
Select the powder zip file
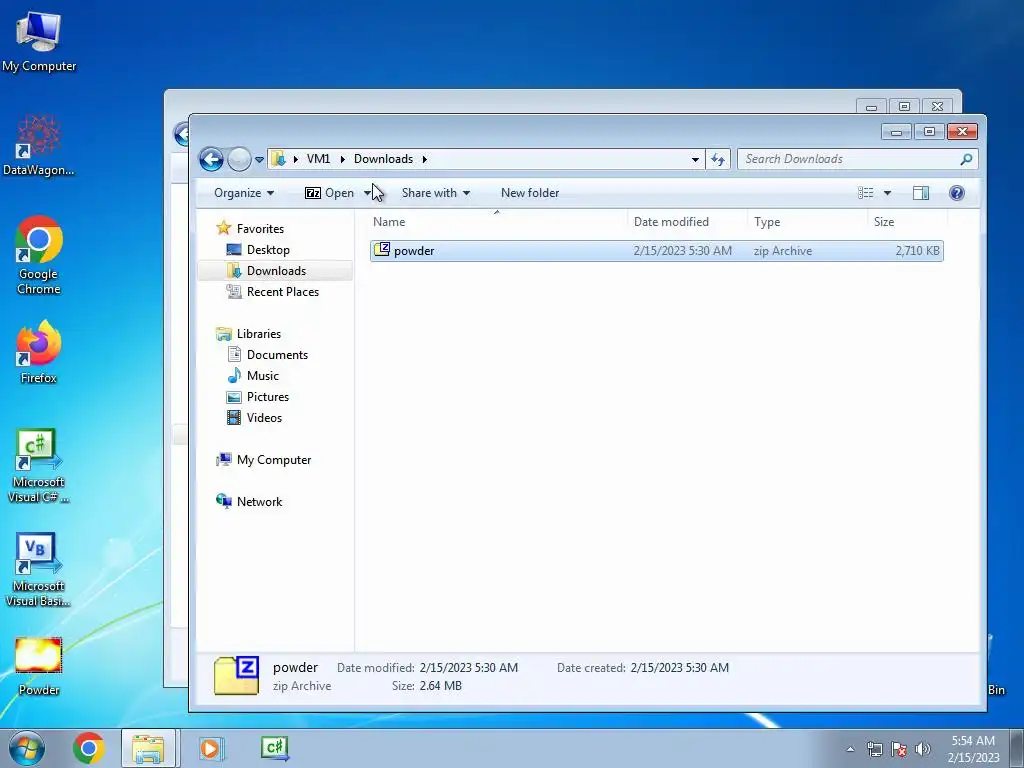[x=656, y=251]
